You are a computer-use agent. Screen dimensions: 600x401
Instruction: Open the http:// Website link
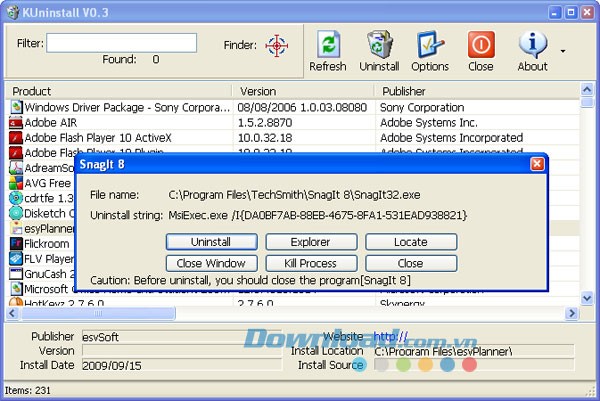[x=390, y=336]
